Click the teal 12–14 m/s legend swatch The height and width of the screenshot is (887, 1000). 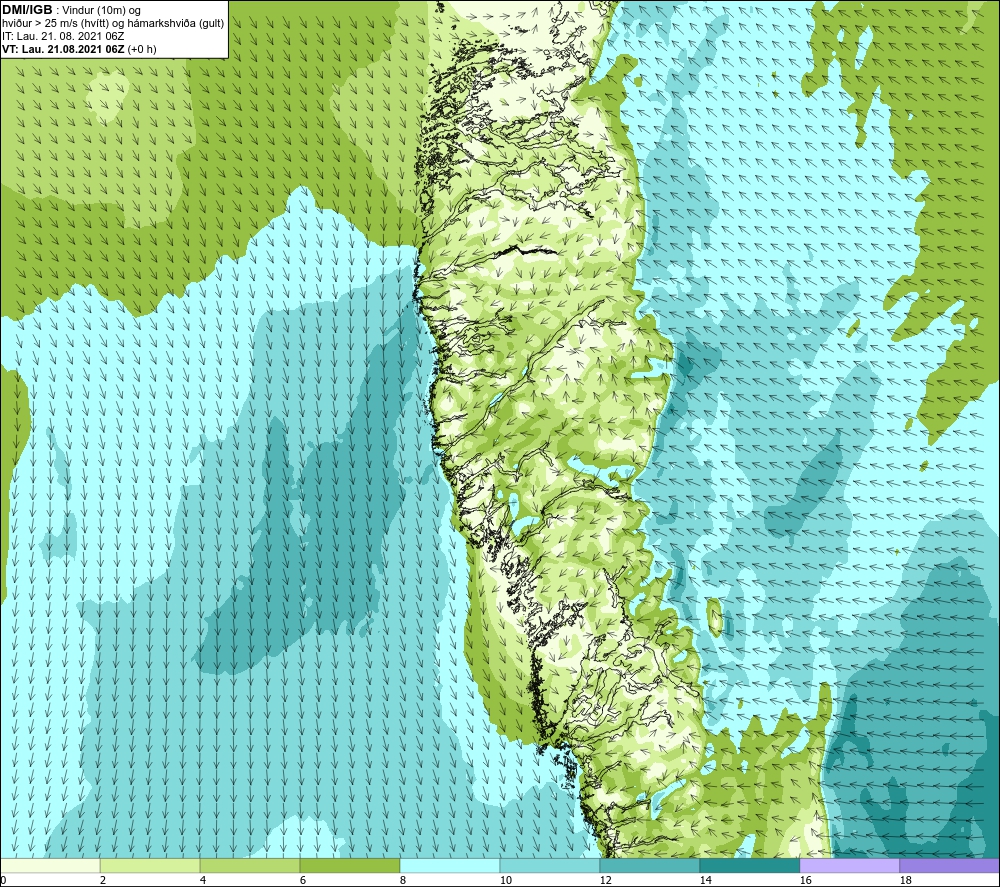tap(649, 865)
